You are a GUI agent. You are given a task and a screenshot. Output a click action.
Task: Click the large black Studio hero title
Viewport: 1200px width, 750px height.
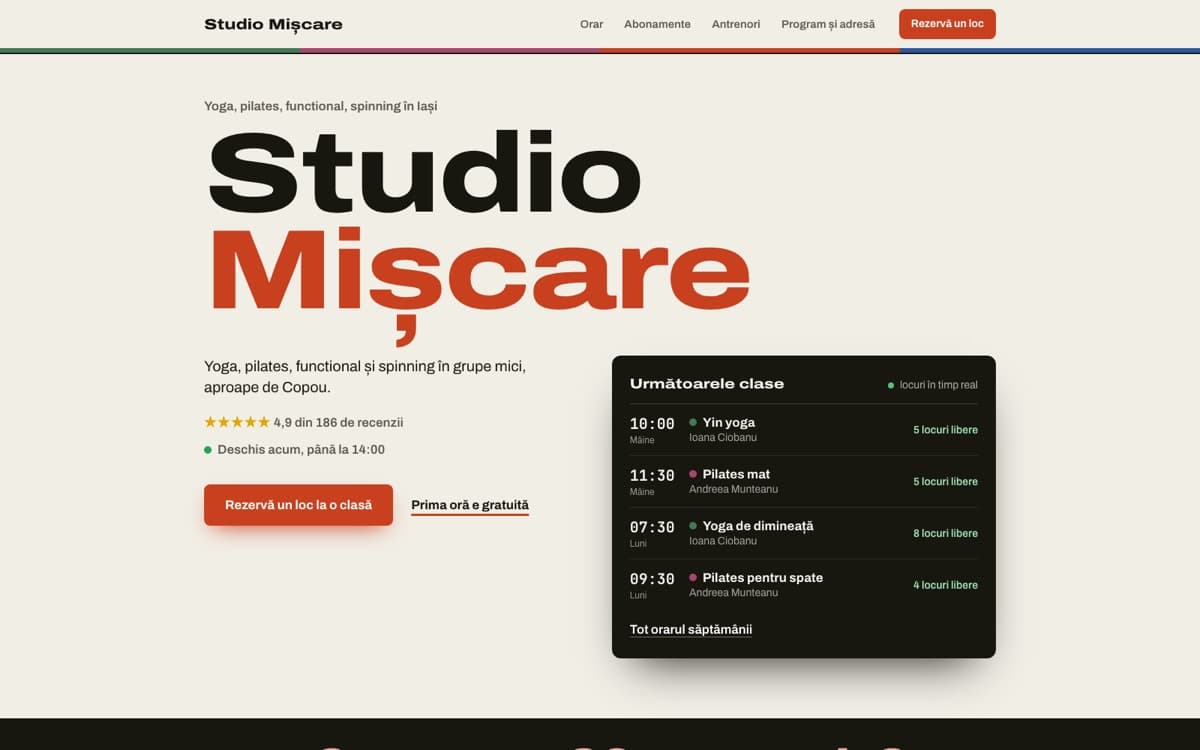tap(424, 173)
